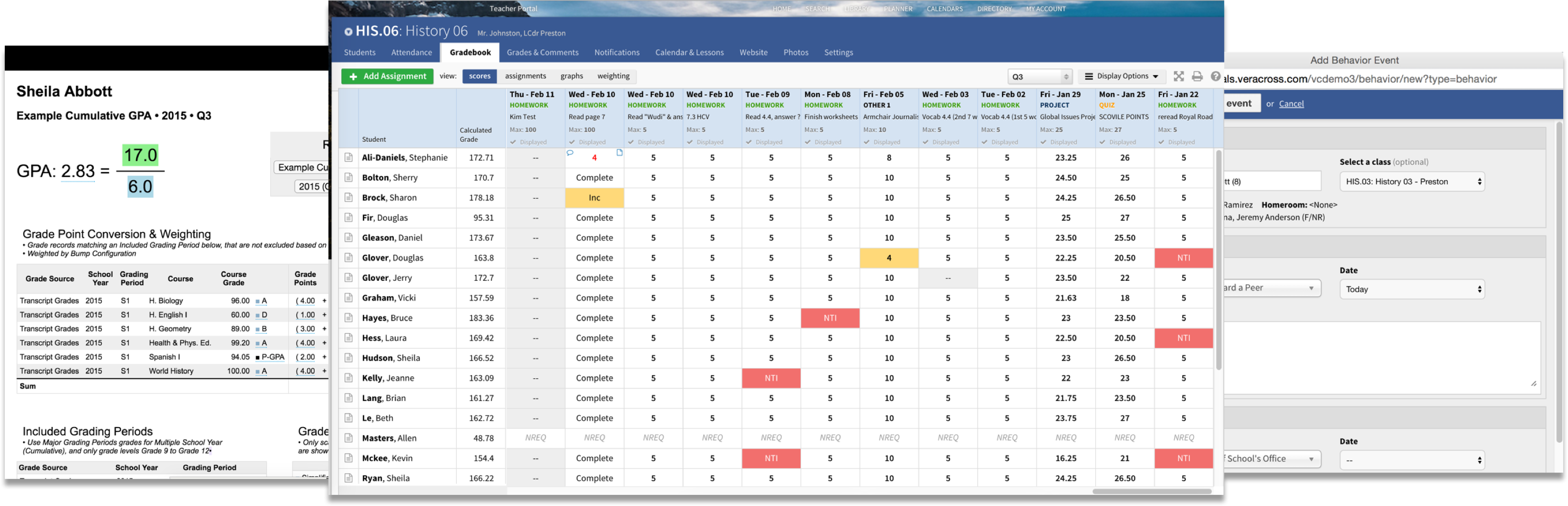Screen dimensions: 1568x506
Task: Click the green Add Assignment button
Action: [387, 76]
